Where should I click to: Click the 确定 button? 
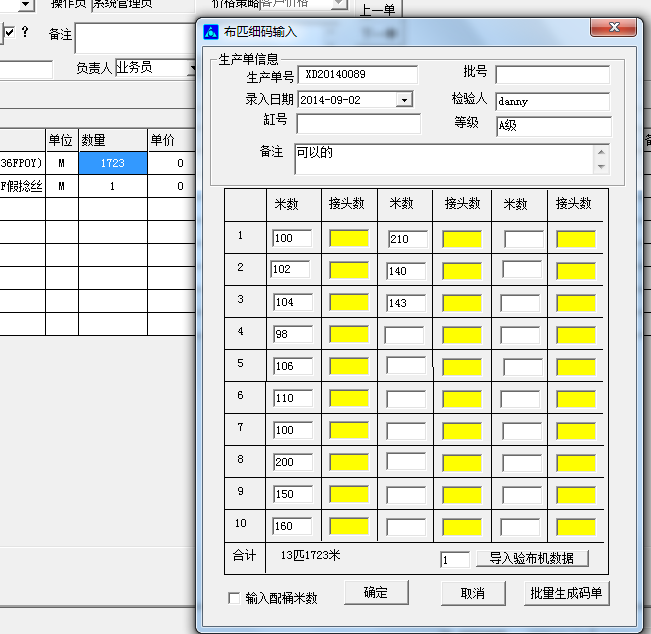376,592
